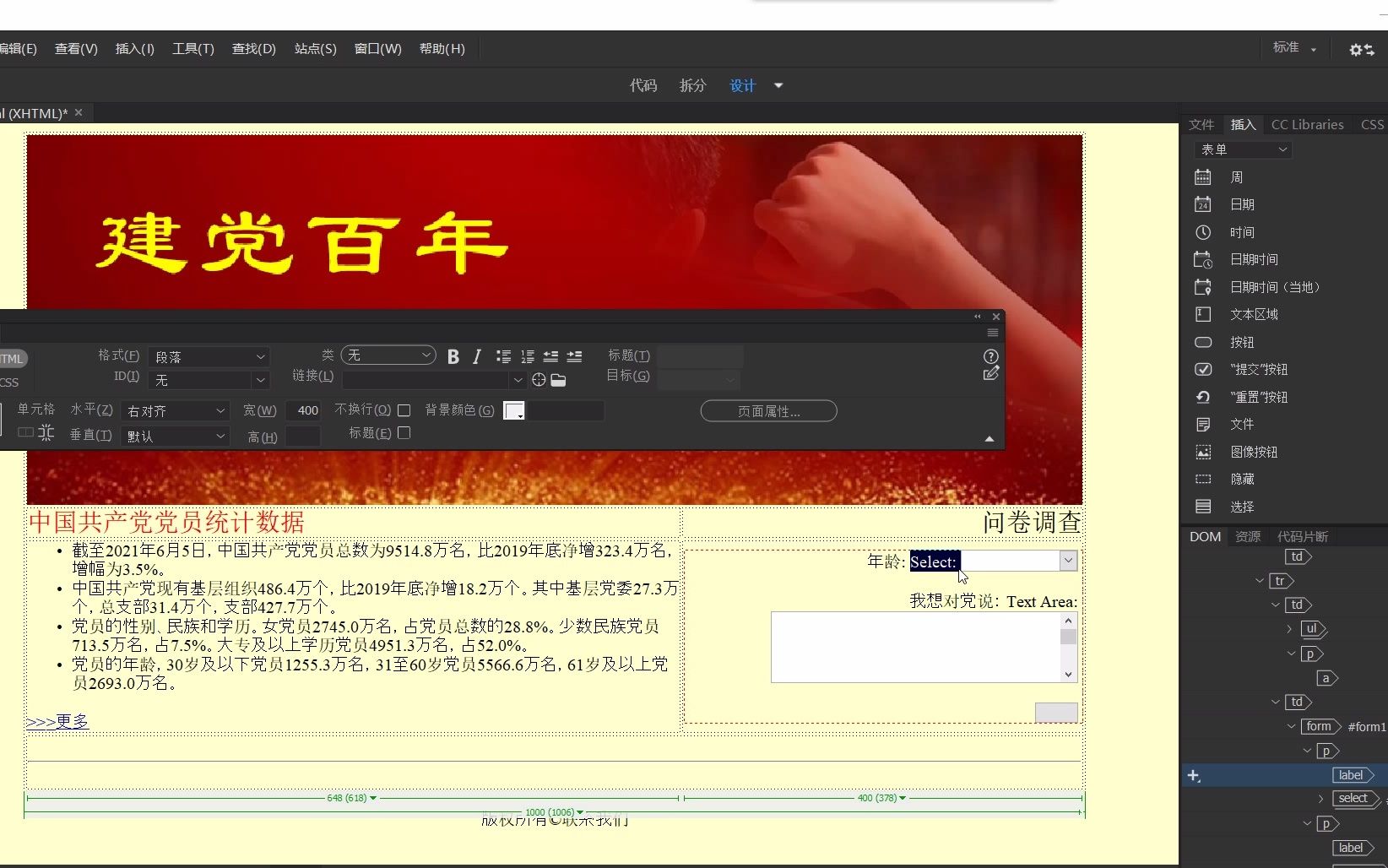1388x868 pixels.
Task: Open the properties panel help icon
Action: [991, 356]
